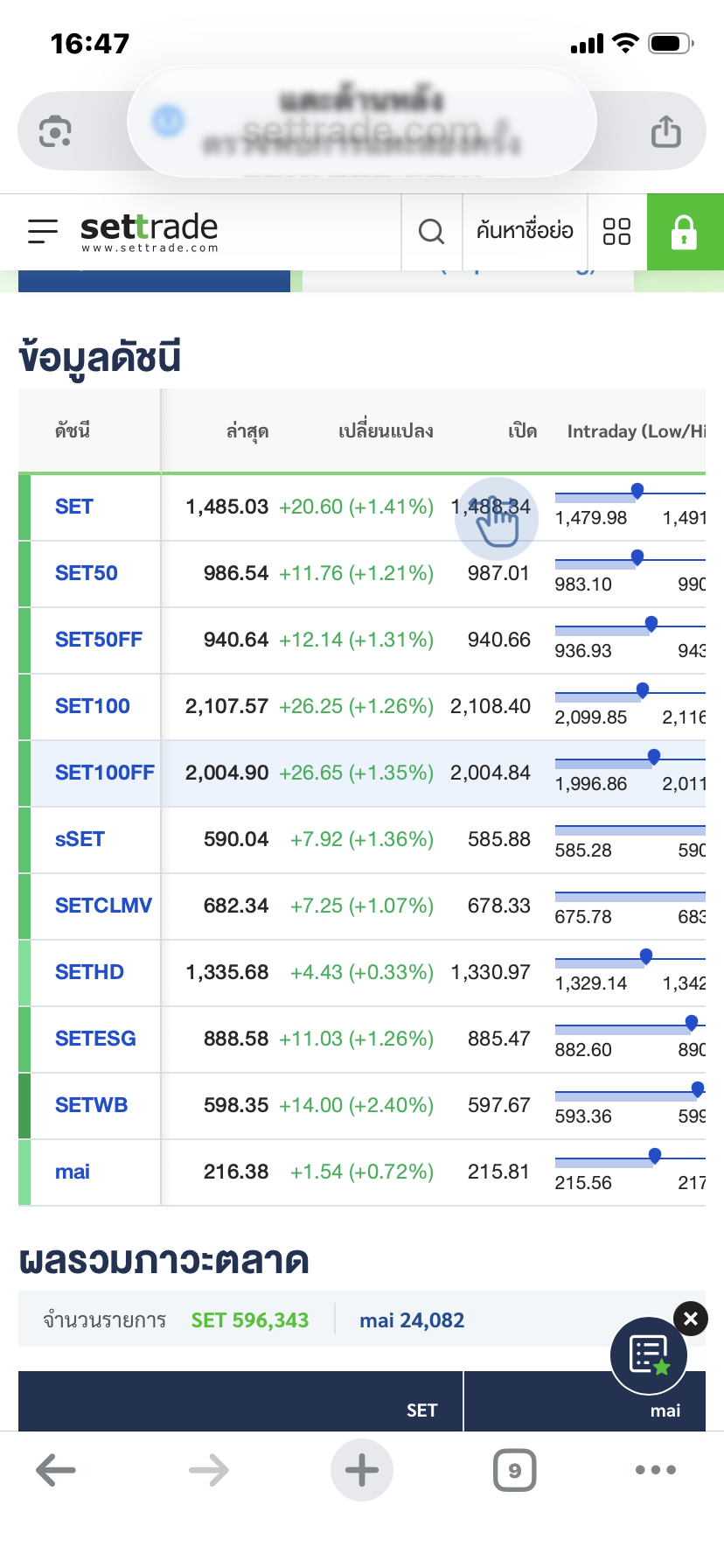Click the SETWB intraday range slider

point(630,1095)
